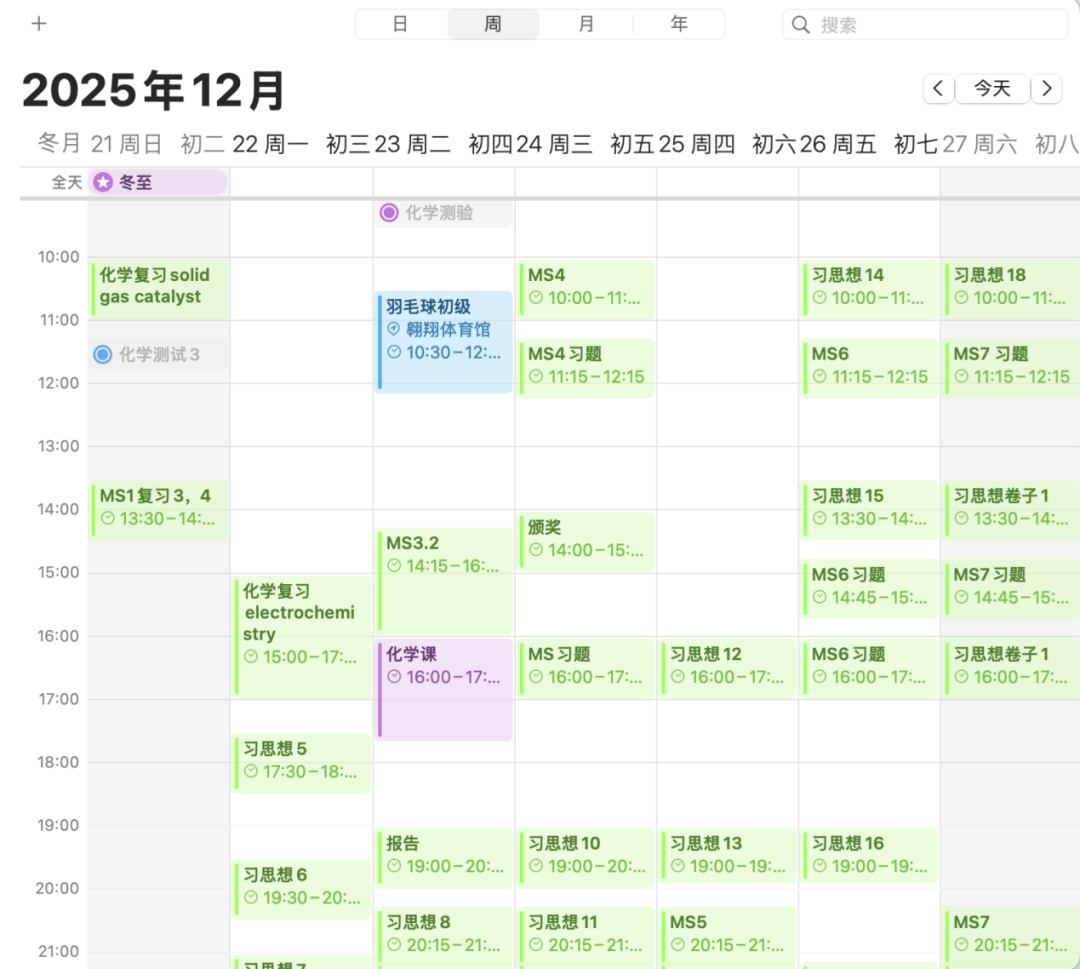Image resolution: width=1080 pixels, height=969 pixels.
Task: Select MS7 event at 20:15
Action: (1011, 934)
